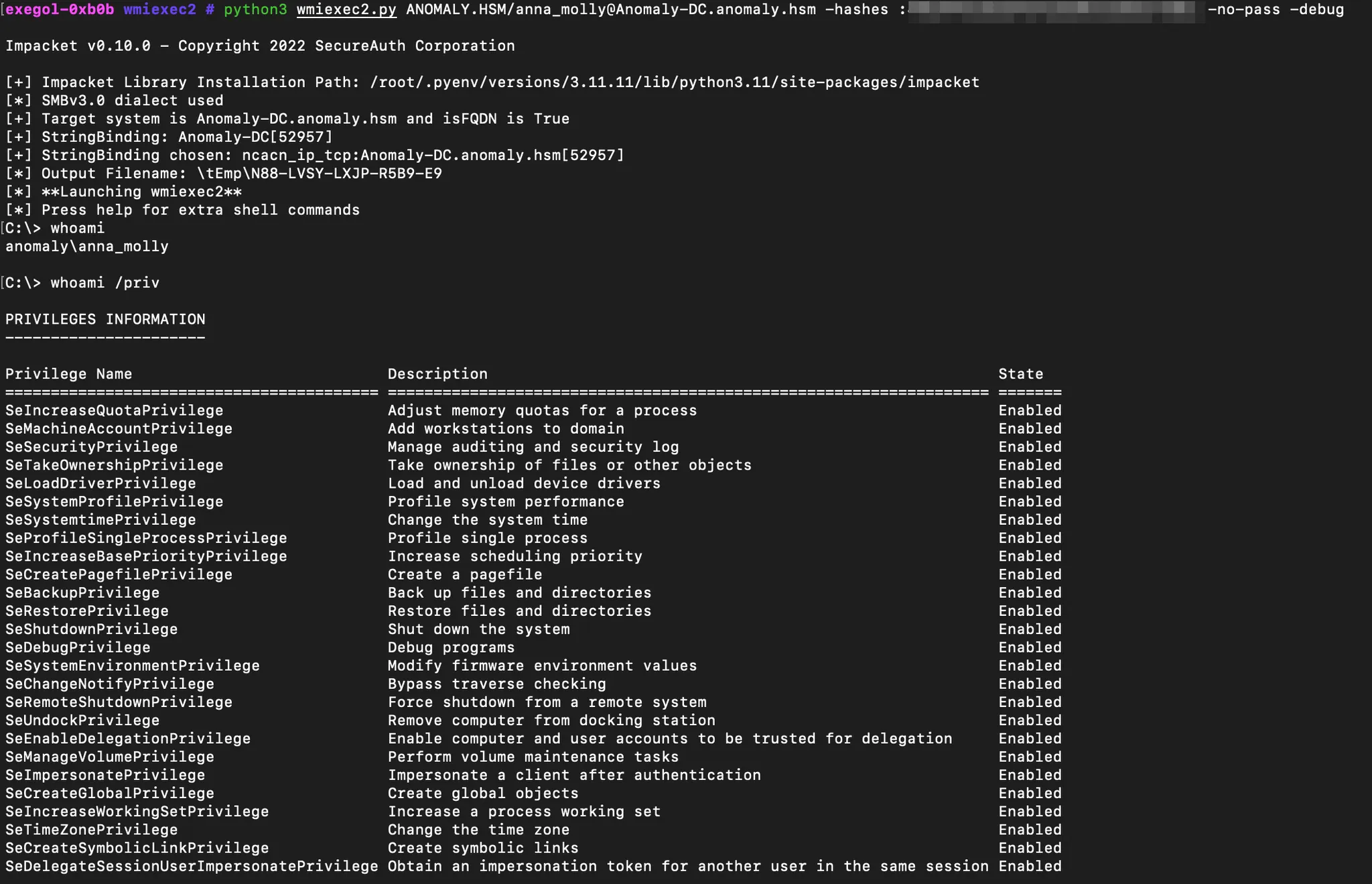Image resolution: width=1372 pixels, height=884 pixels.
Task: Click the Output Filename path text
Action: tap(319, 174)
